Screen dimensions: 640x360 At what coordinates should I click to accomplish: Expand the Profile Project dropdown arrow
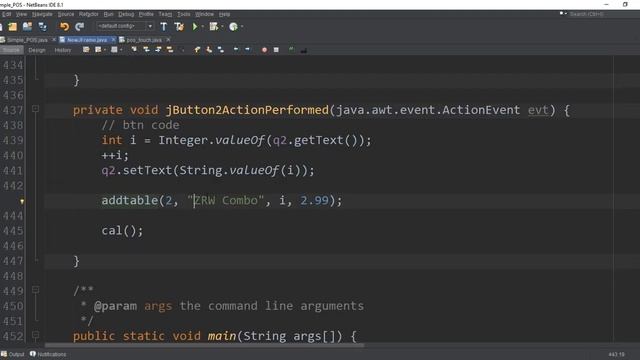click(242, 27)
